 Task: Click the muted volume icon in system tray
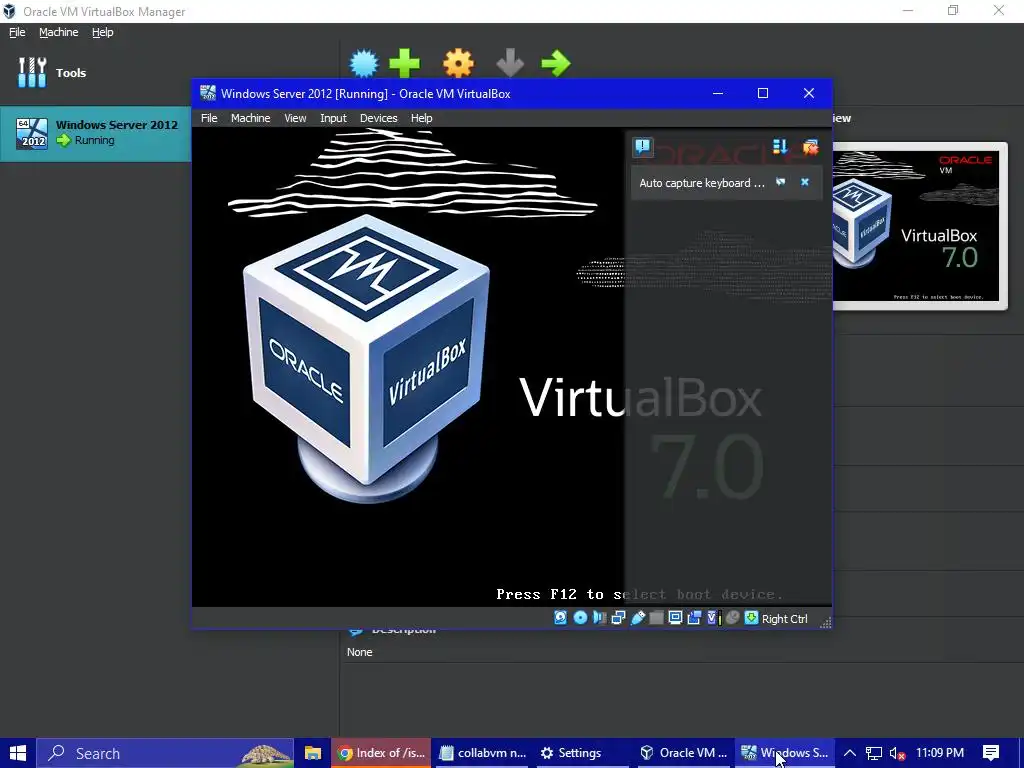pos(897,753)
